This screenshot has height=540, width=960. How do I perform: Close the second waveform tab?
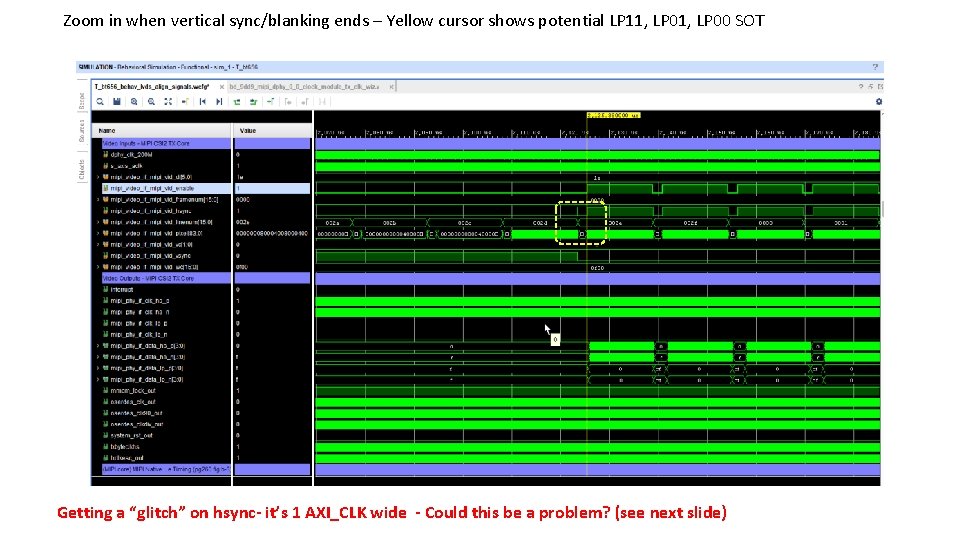(391, 87)
